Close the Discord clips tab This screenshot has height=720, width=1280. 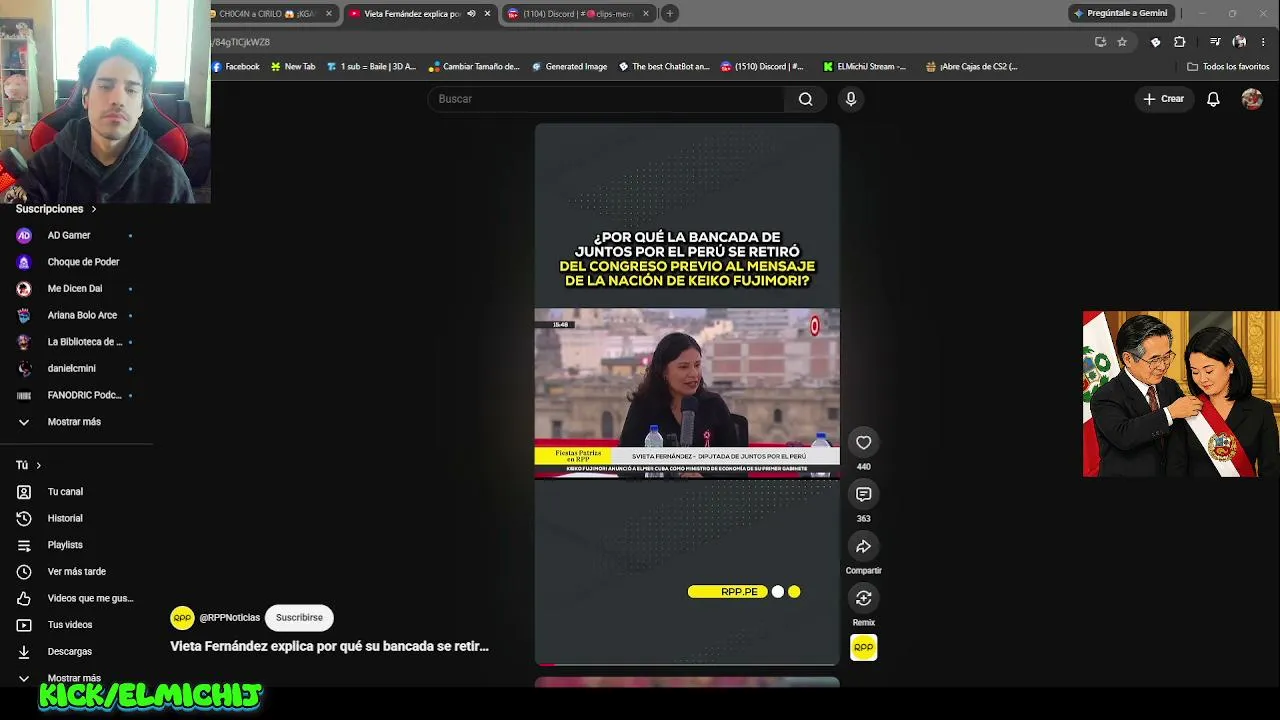pyautogui.click(x=646, y=14)
